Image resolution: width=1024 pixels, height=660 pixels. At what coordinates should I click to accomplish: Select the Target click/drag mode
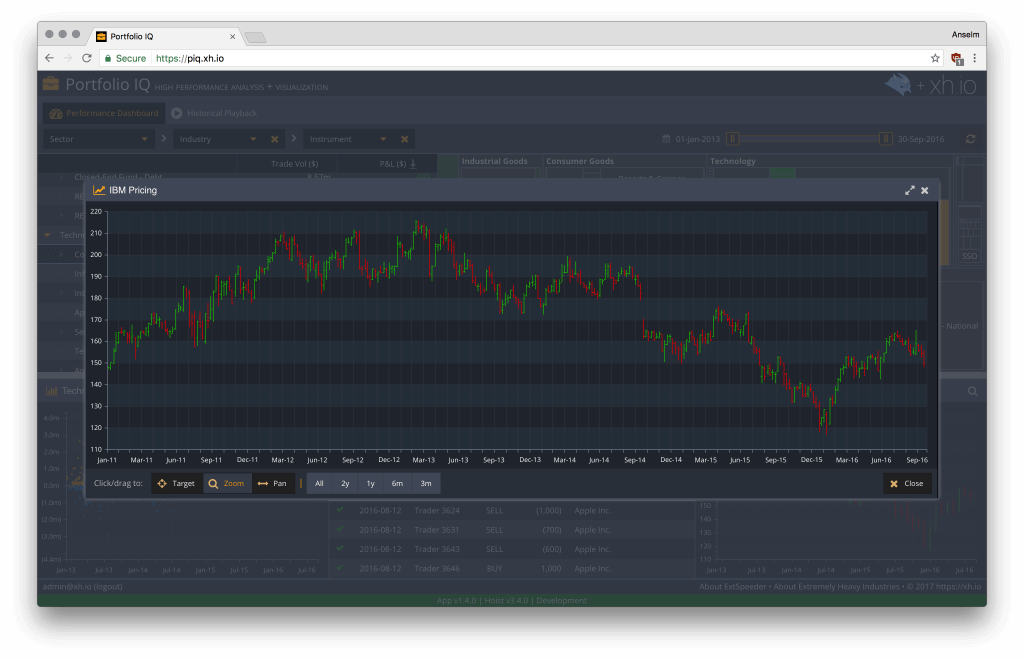point(176,484)
